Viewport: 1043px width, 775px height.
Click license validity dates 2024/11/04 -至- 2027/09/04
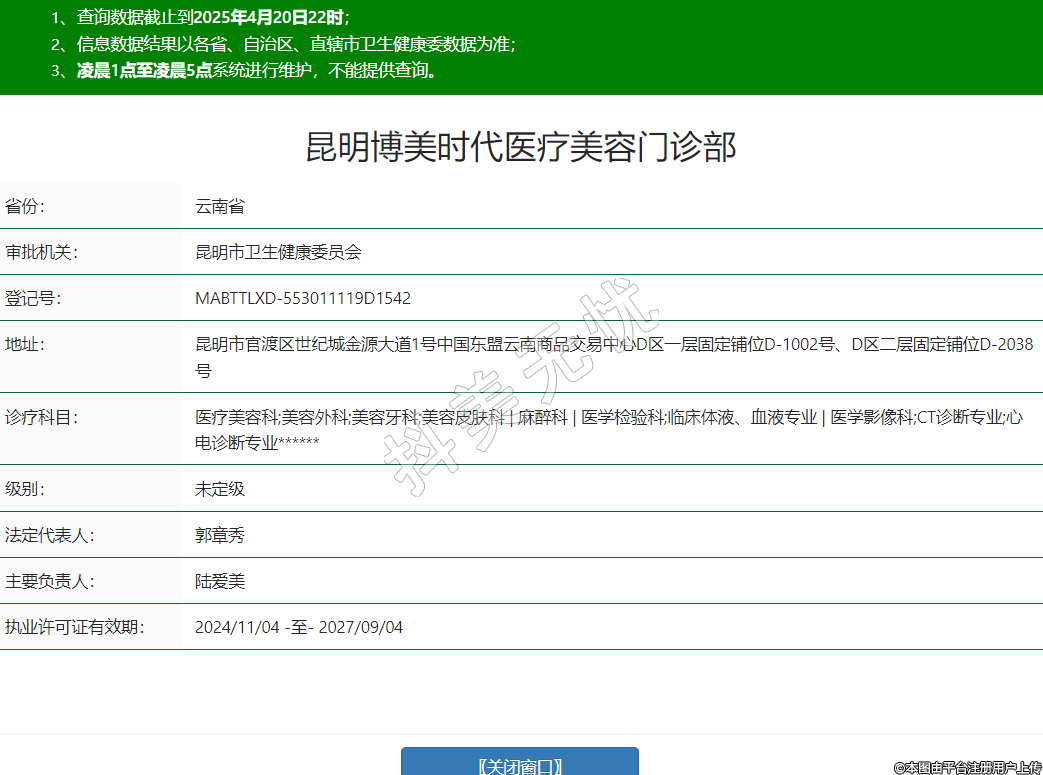(x=299, y=627)
